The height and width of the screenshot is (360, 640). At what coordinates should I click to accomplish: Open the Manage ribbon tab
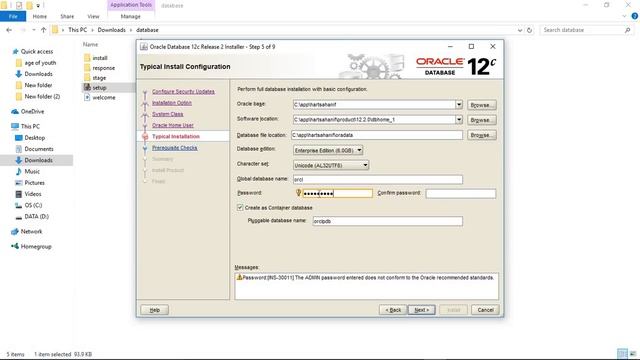click(131, 16)
